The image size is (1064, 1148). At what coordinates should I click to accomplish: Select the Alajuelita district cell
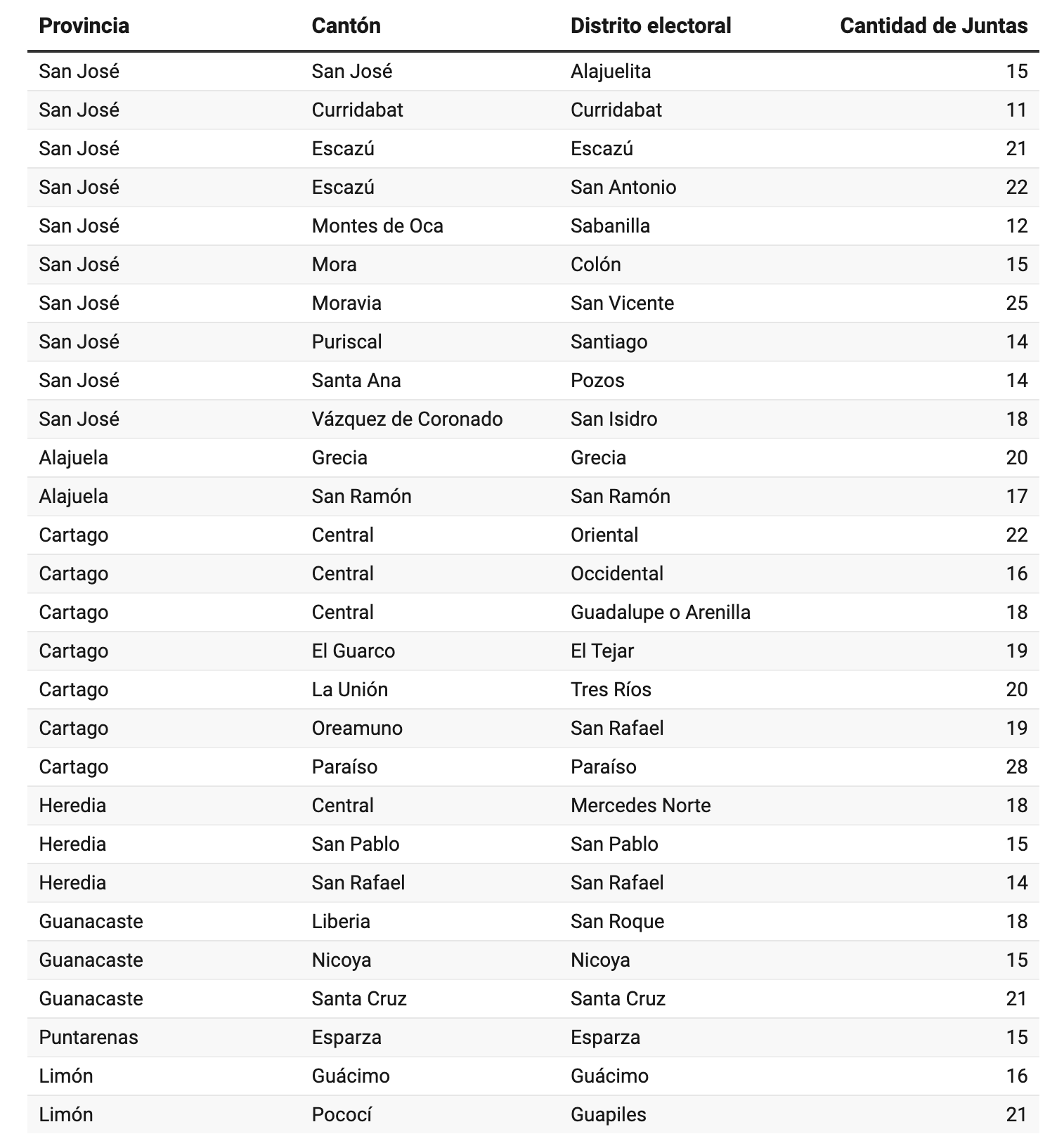click(611, 72)
